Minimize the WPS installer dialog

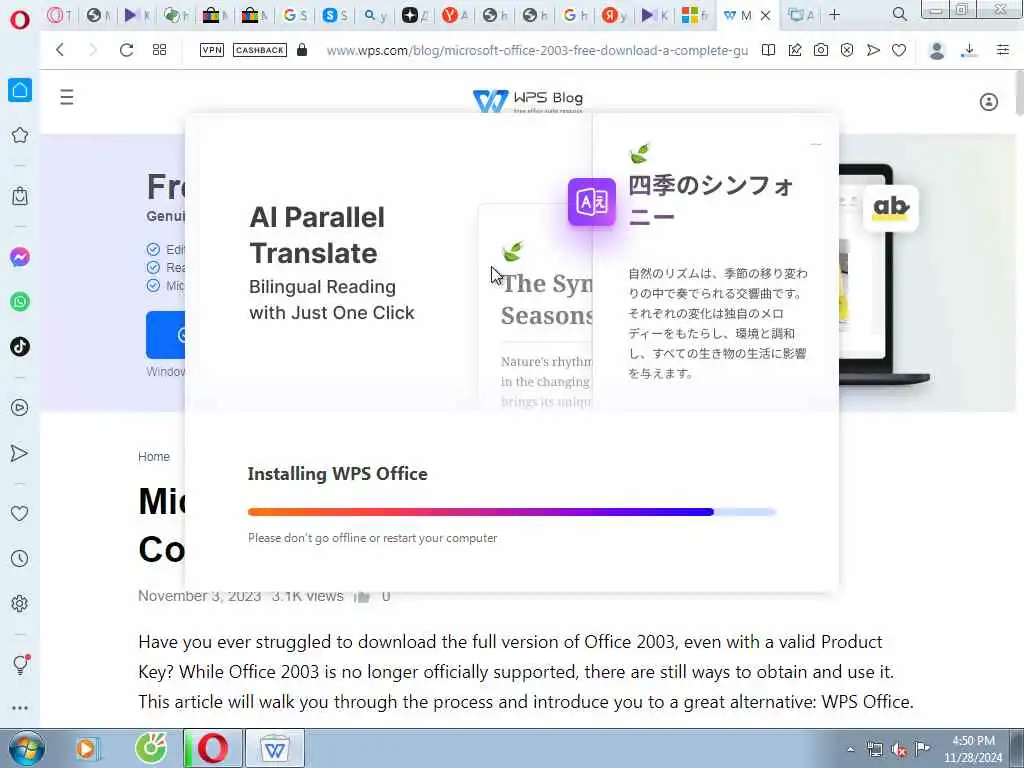(816, 144)
